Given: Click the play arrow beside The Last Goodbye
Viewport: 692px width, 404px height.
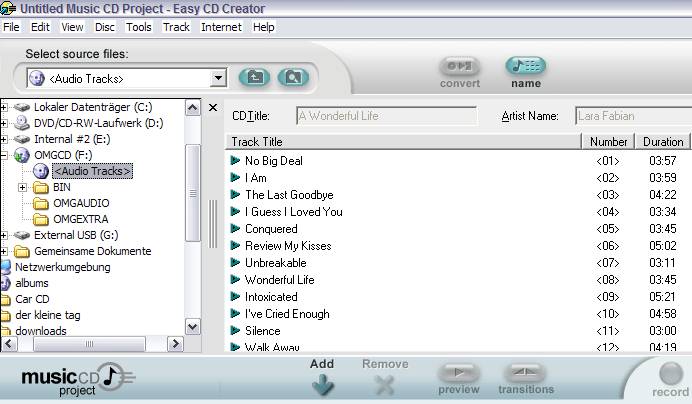Looking at the screenshot, I should (235, 194).
